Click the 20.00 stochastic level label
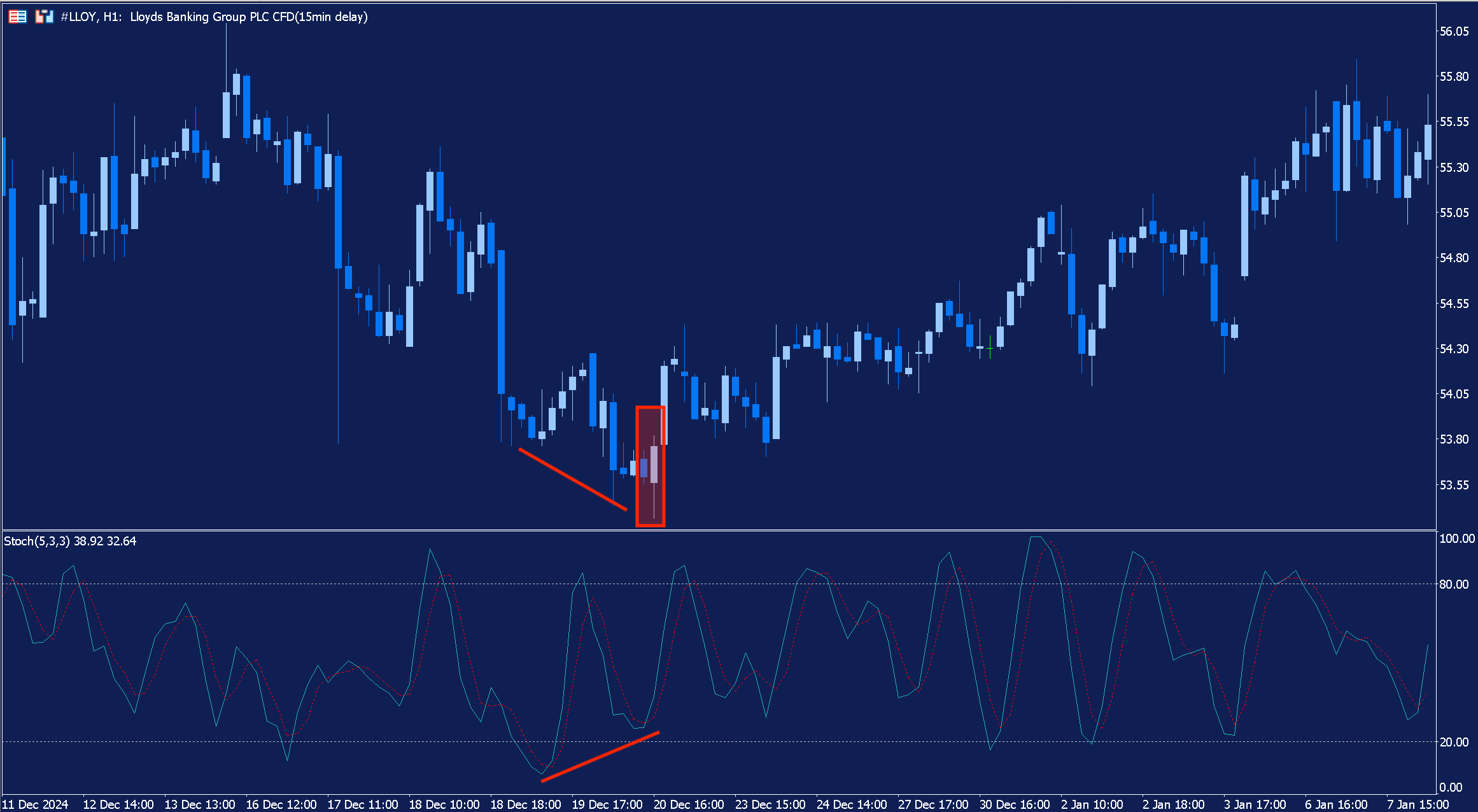 pyautogui.click(x=1454, y=742)
